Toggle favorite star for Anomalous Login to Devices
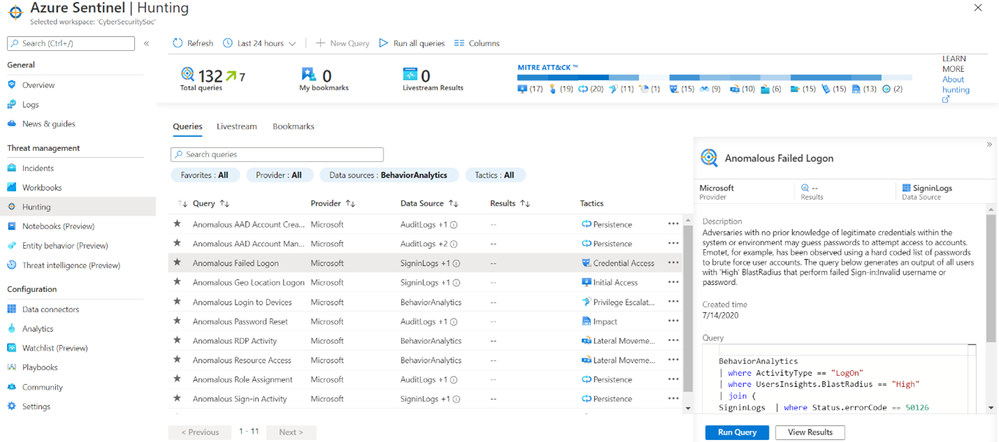Viewport: 999px width, 442px height. (178, 302)
